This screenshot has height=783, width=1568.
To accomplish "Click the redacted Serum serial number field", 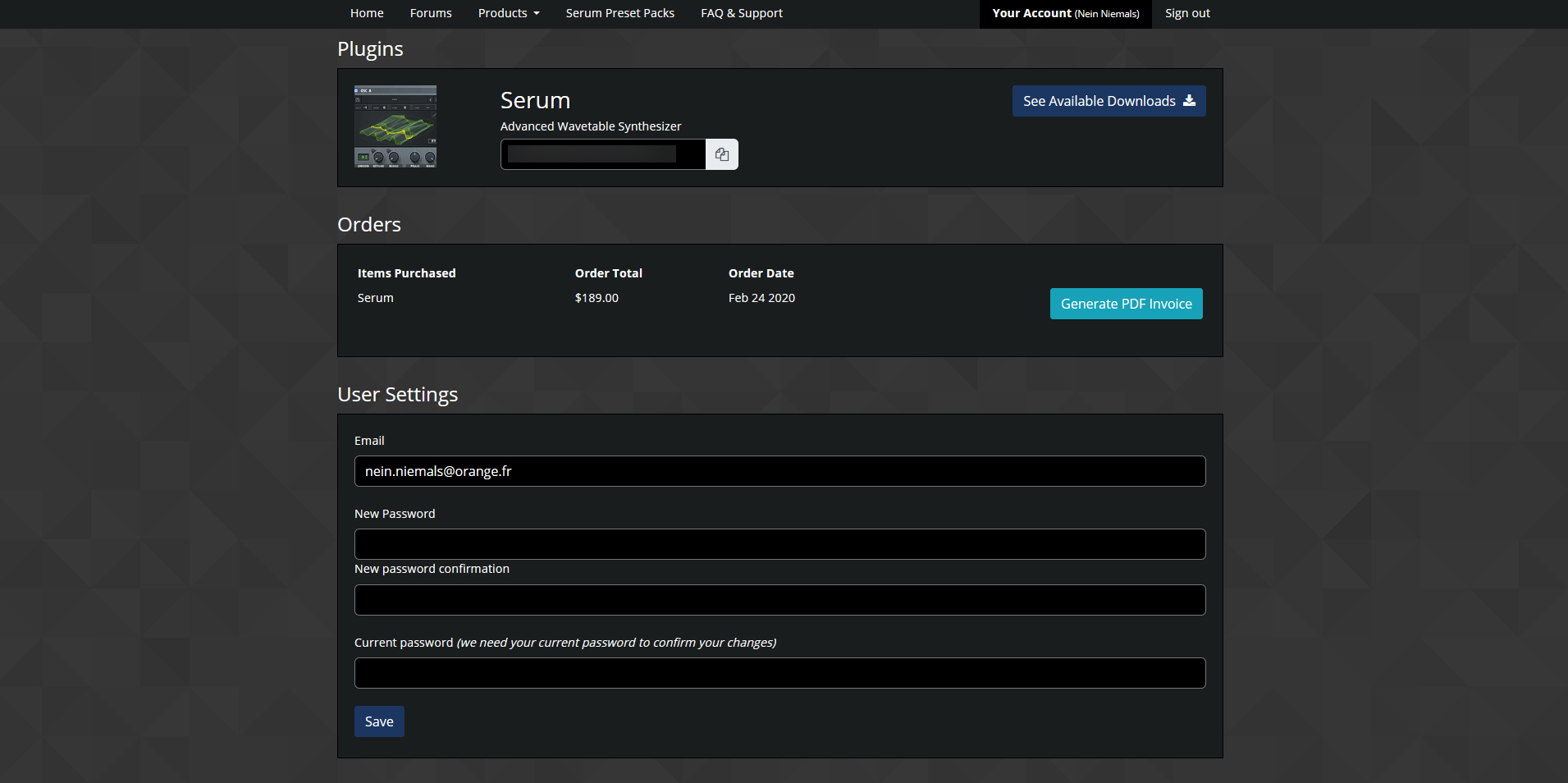I will tap(603, 154).
